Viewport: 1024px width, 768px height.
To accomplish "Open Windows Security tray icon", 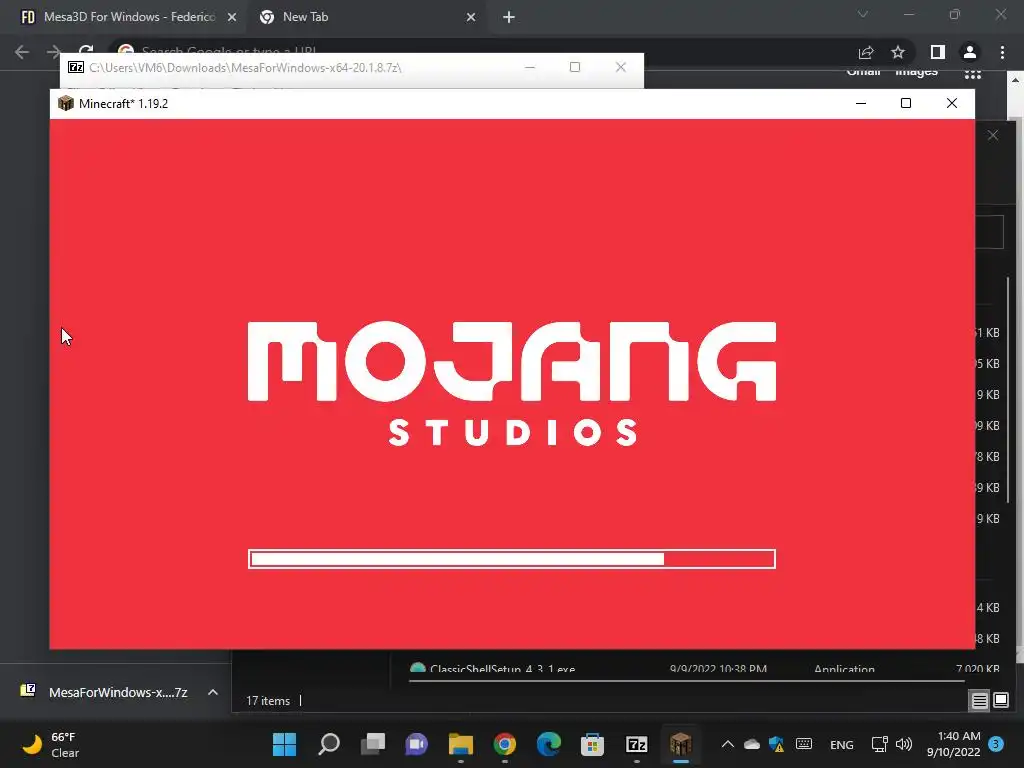I will tap(776, 744).
